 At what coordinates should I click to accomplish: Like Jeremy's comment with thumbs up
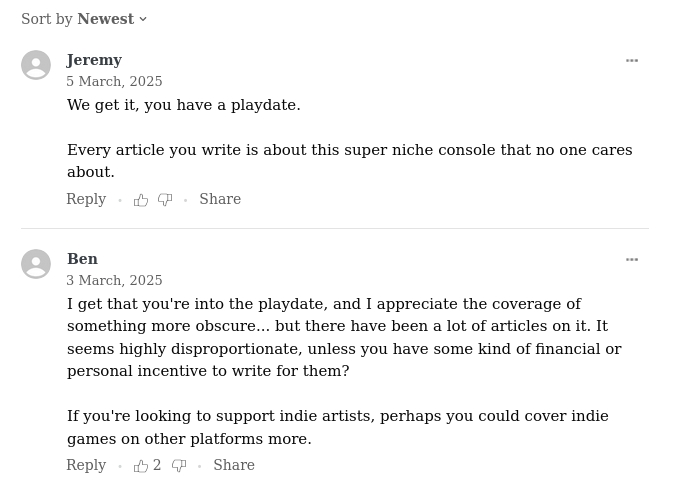(x=141, y=200)
